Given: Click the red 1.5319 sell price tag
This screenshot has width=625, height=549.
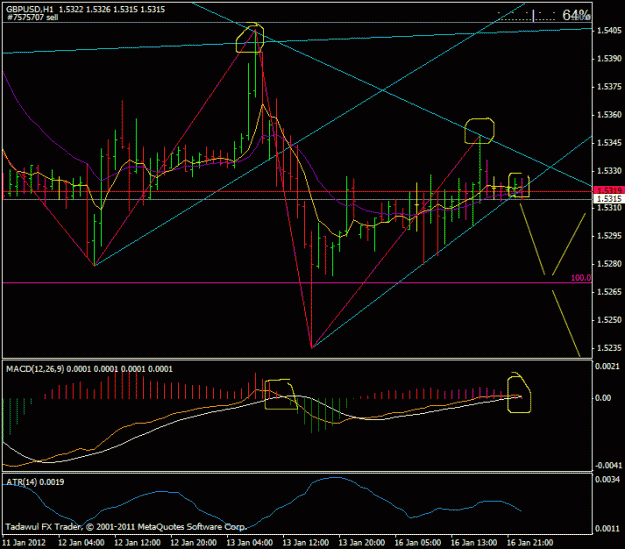Looking at the screenshot, I should (x=609, y=190).
